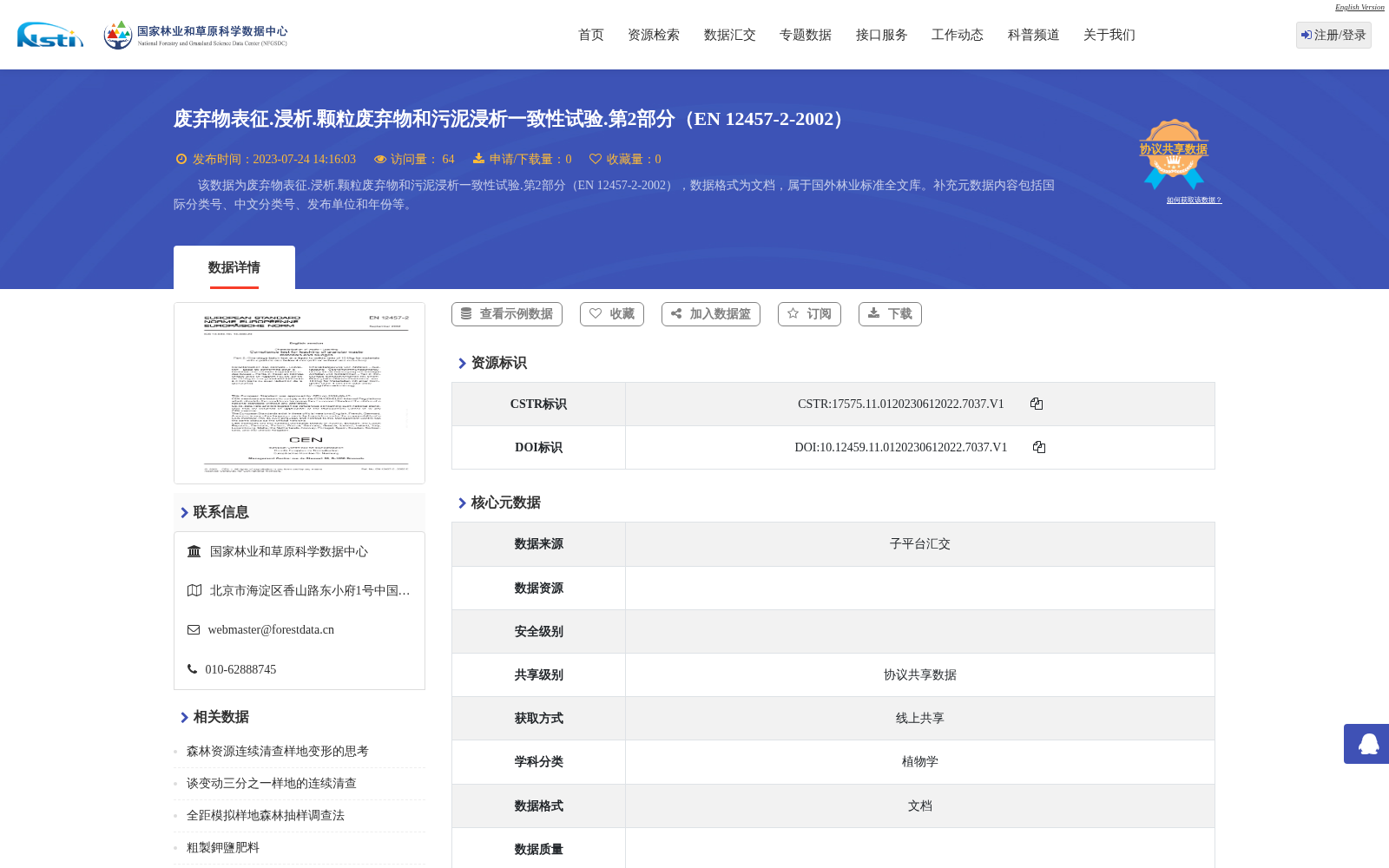Screen dimensions: 1389x868
Task: Click the phone number 010-62888745
Action: (240, 669)
